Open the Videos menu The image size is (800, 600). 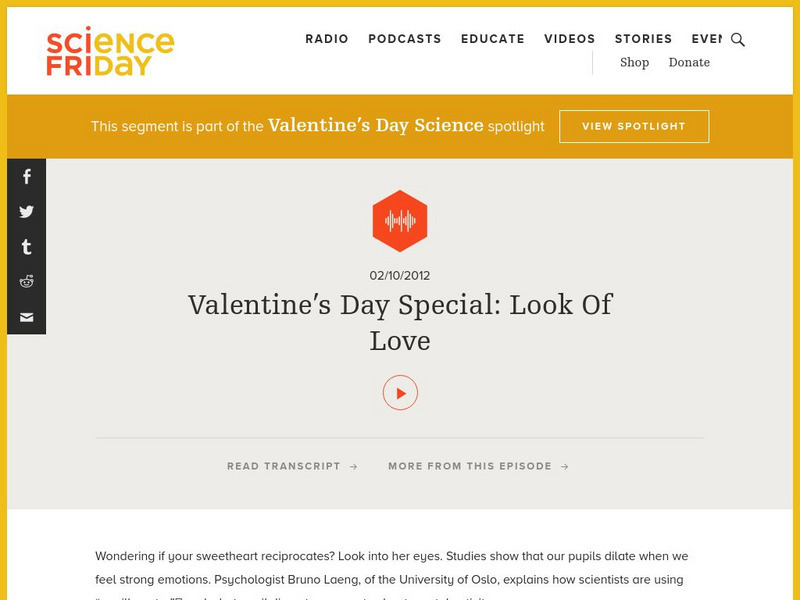[x=570, y=39]
